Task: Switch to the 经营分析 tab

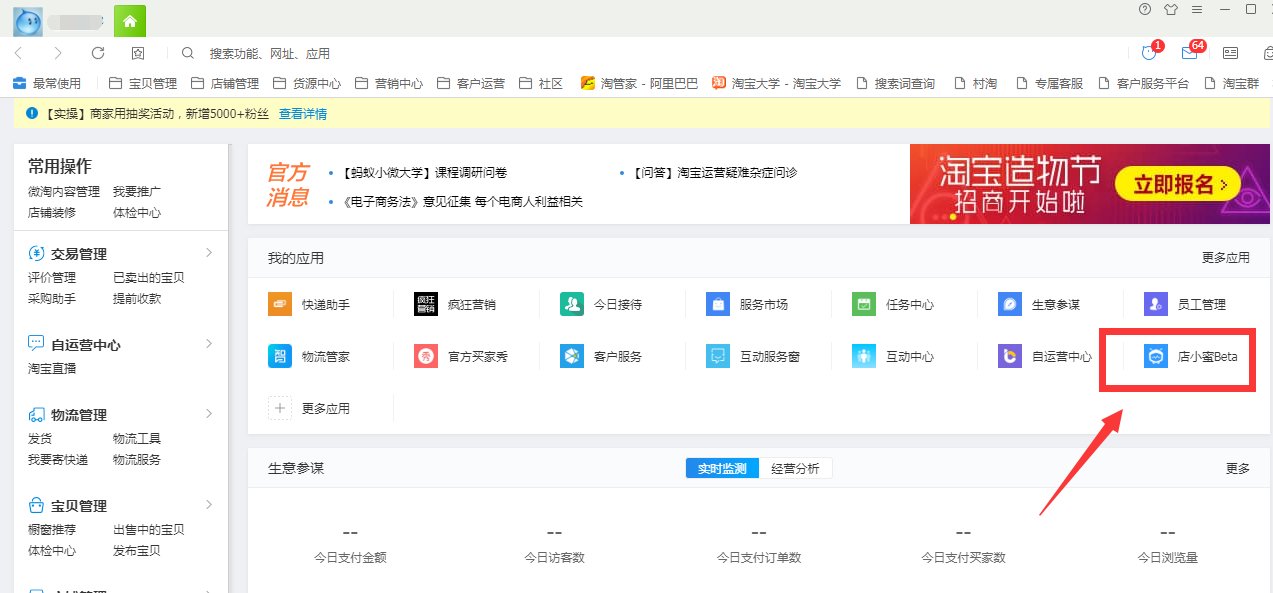Action: 797,467
